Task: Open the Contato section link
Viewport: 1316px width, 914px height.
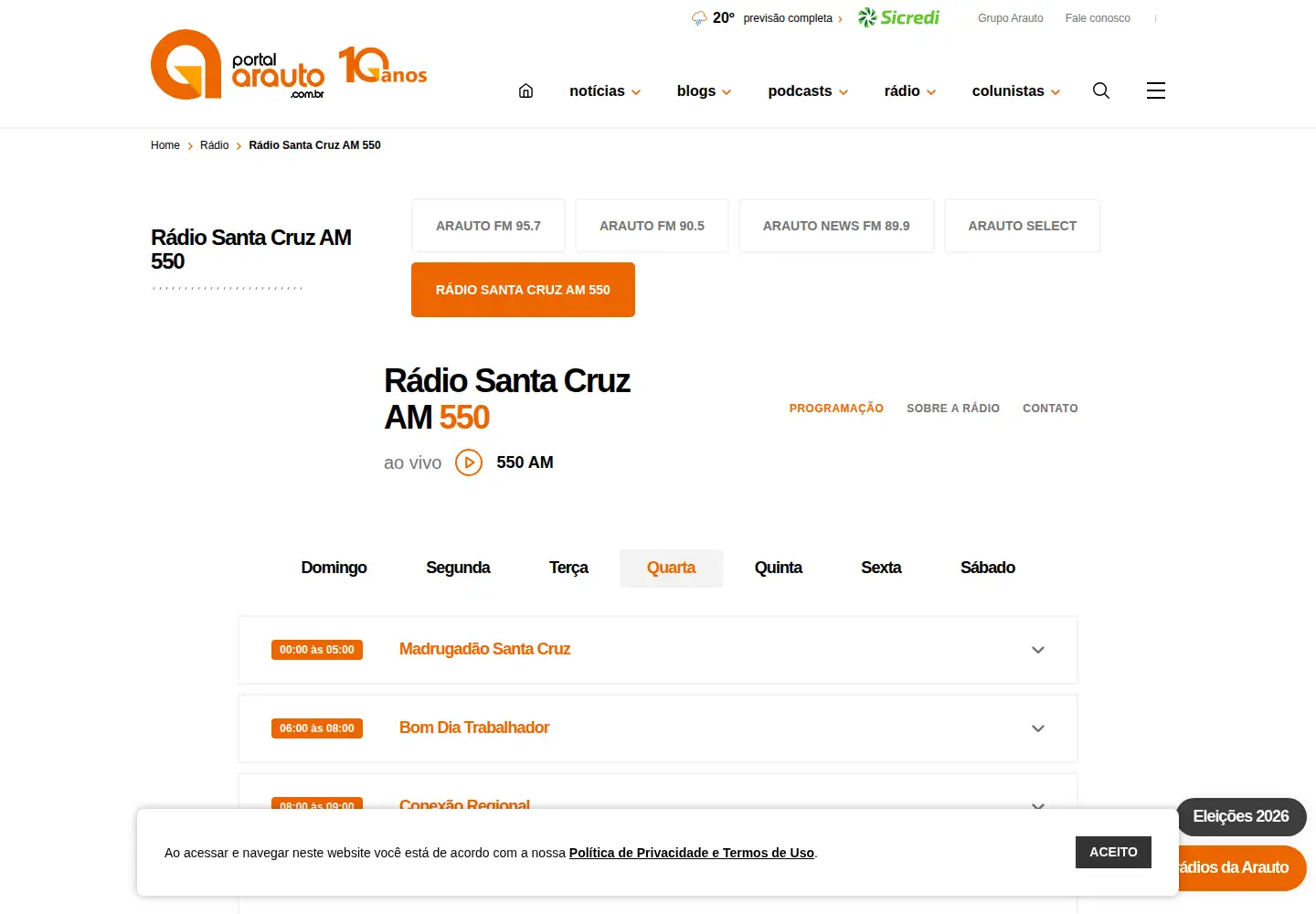Action: [1050, 409]
